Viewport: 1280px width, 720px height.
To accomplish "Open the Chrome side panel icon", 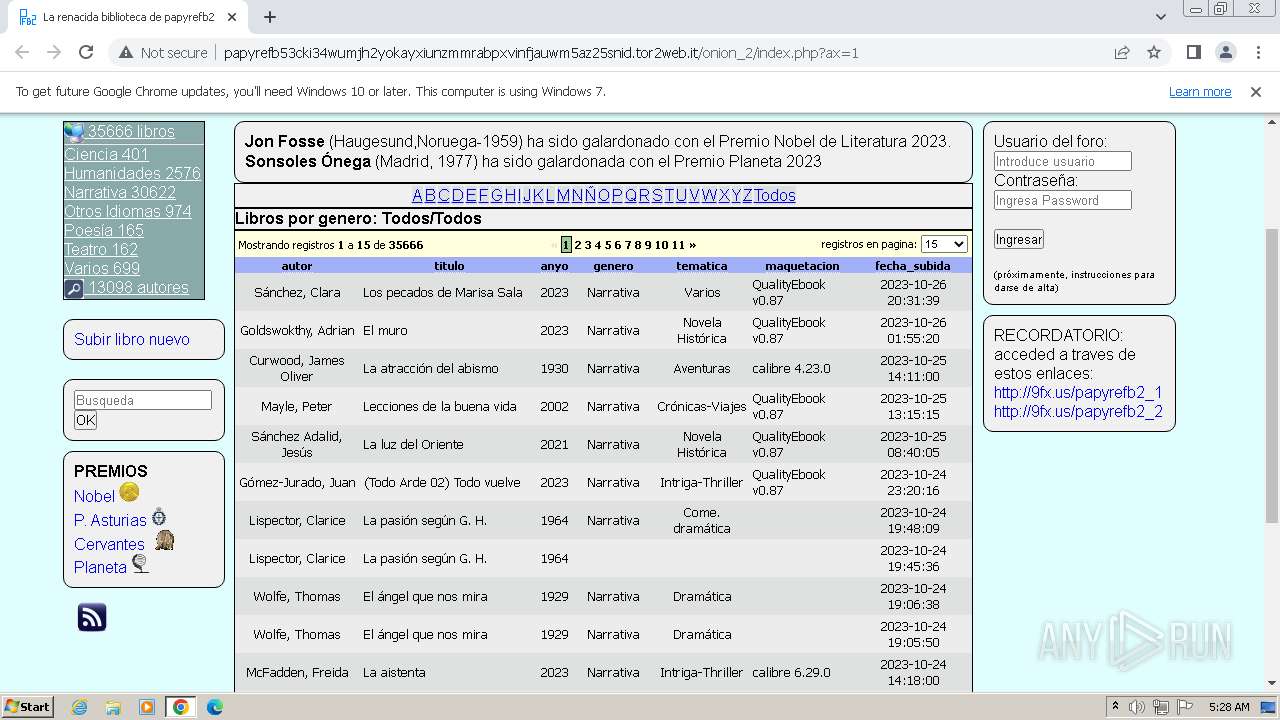I will click(x=1193, y=52).
